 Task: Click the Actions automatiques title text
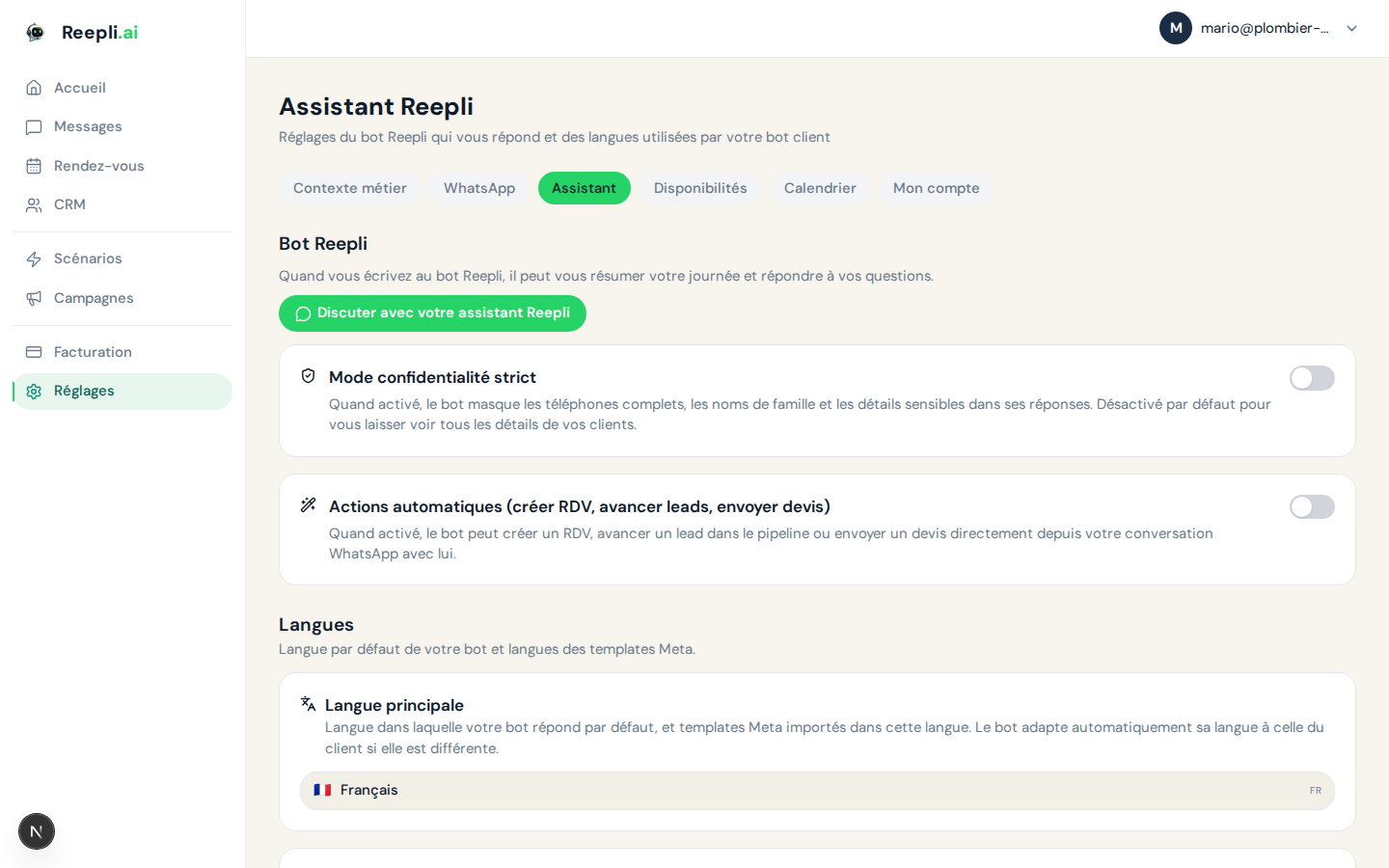(x=580, y=506)
